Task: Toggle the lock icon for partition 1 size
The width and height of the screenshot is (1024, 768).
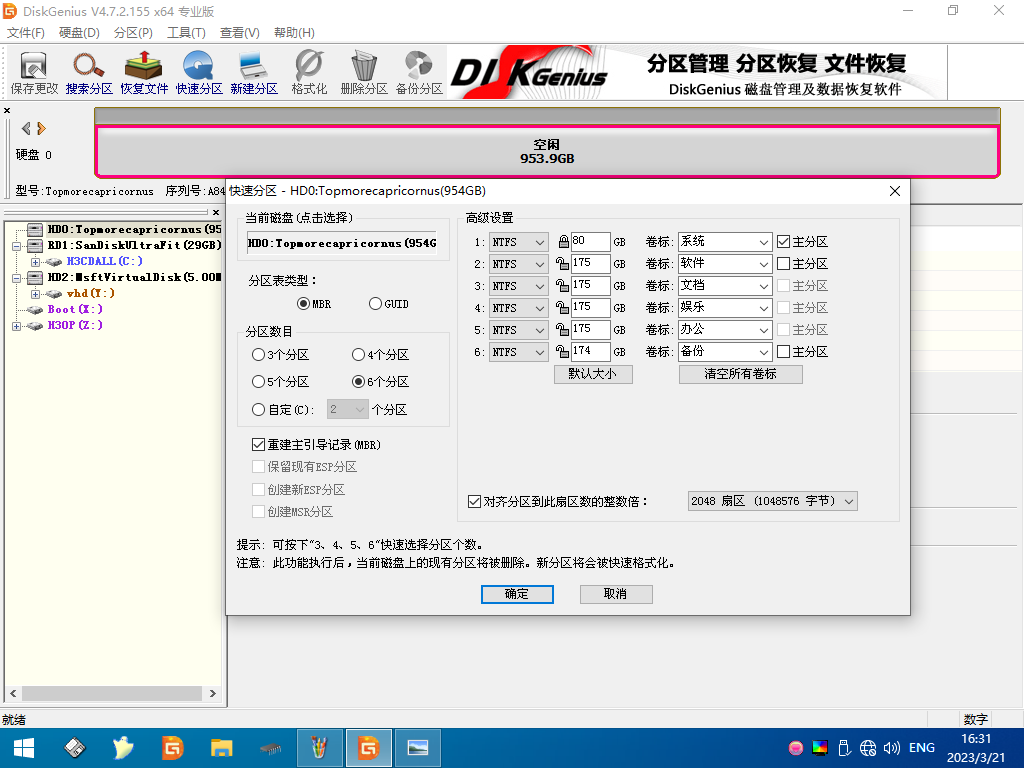Action: tap(563, 242)
